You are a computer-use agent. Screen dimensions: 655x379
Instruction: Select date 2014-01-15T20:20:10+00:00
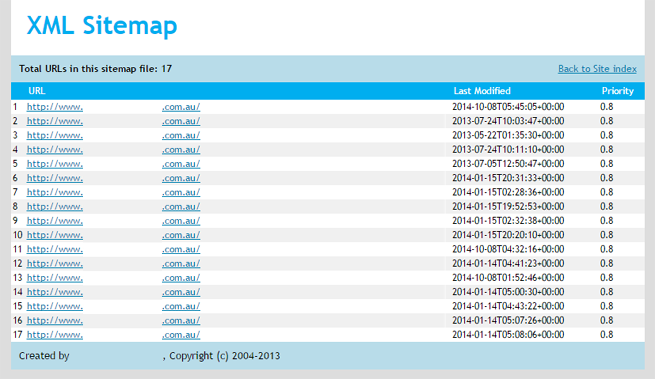pyautogui.click(x=508, y=235)
